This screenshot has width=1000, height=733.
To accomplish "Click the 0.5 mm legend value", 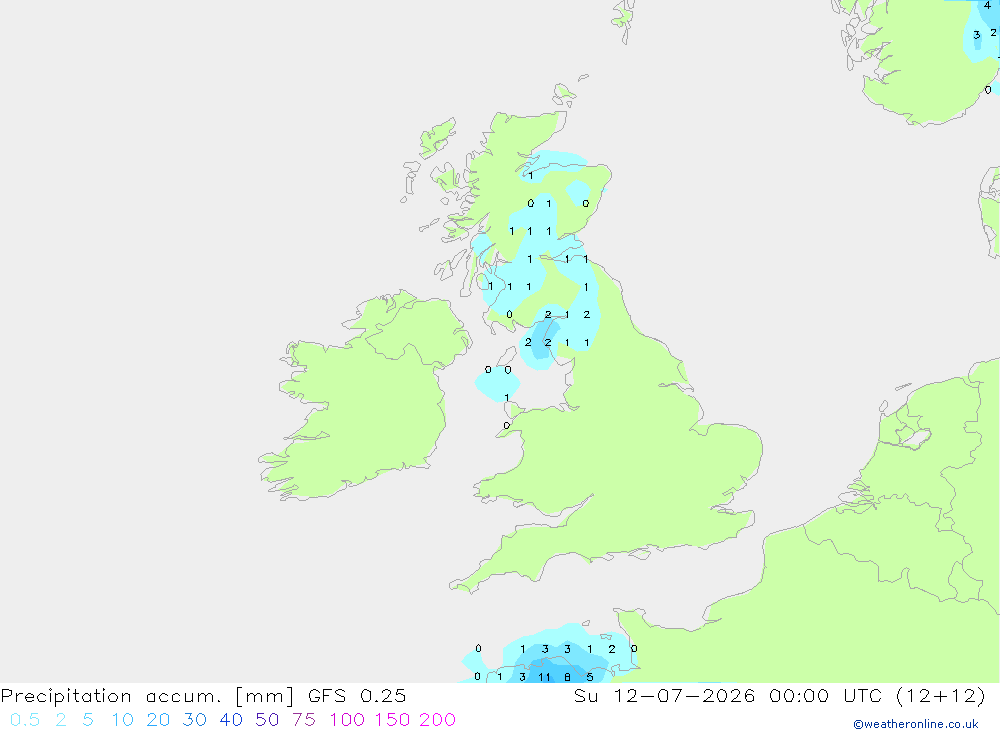I will 25,720.
